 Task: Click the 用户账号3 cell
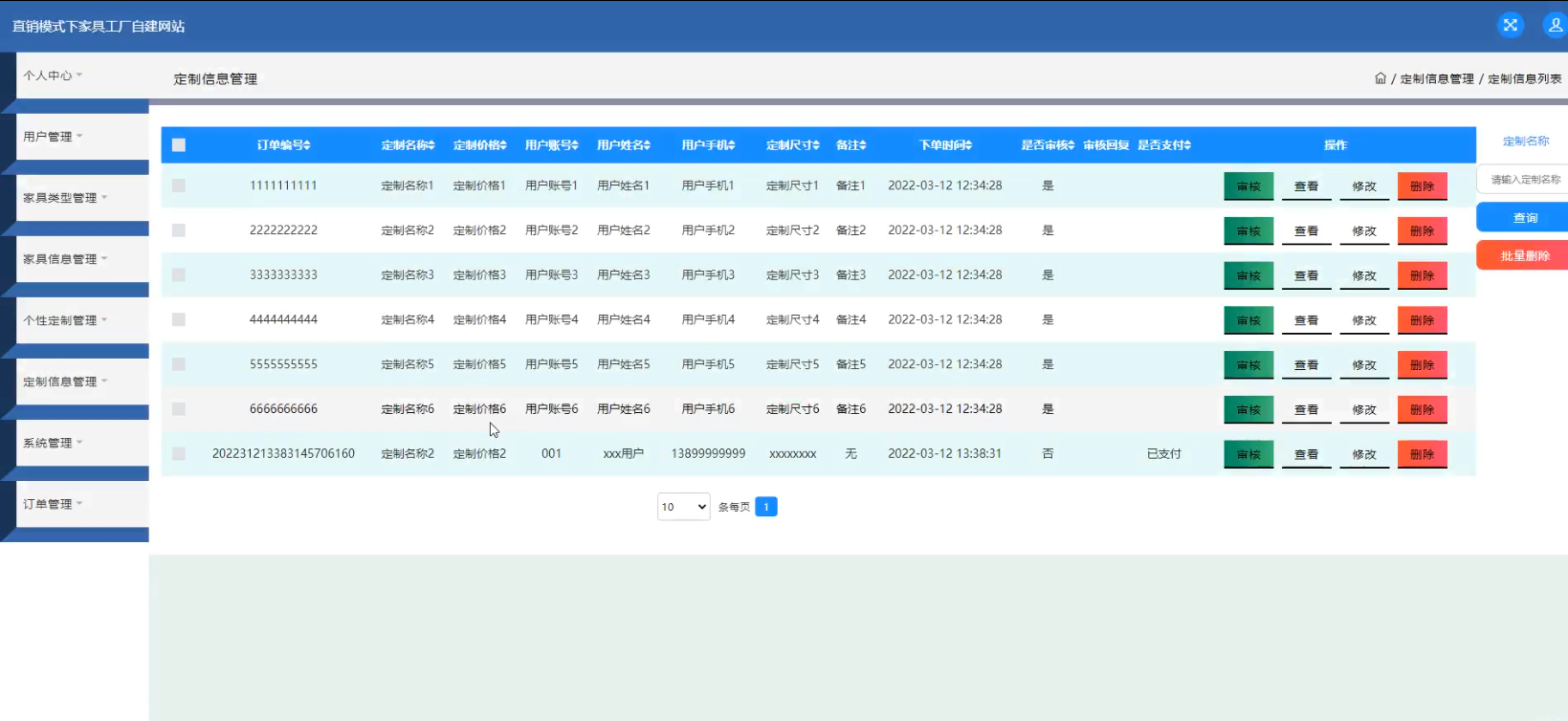tap(552, 274)
